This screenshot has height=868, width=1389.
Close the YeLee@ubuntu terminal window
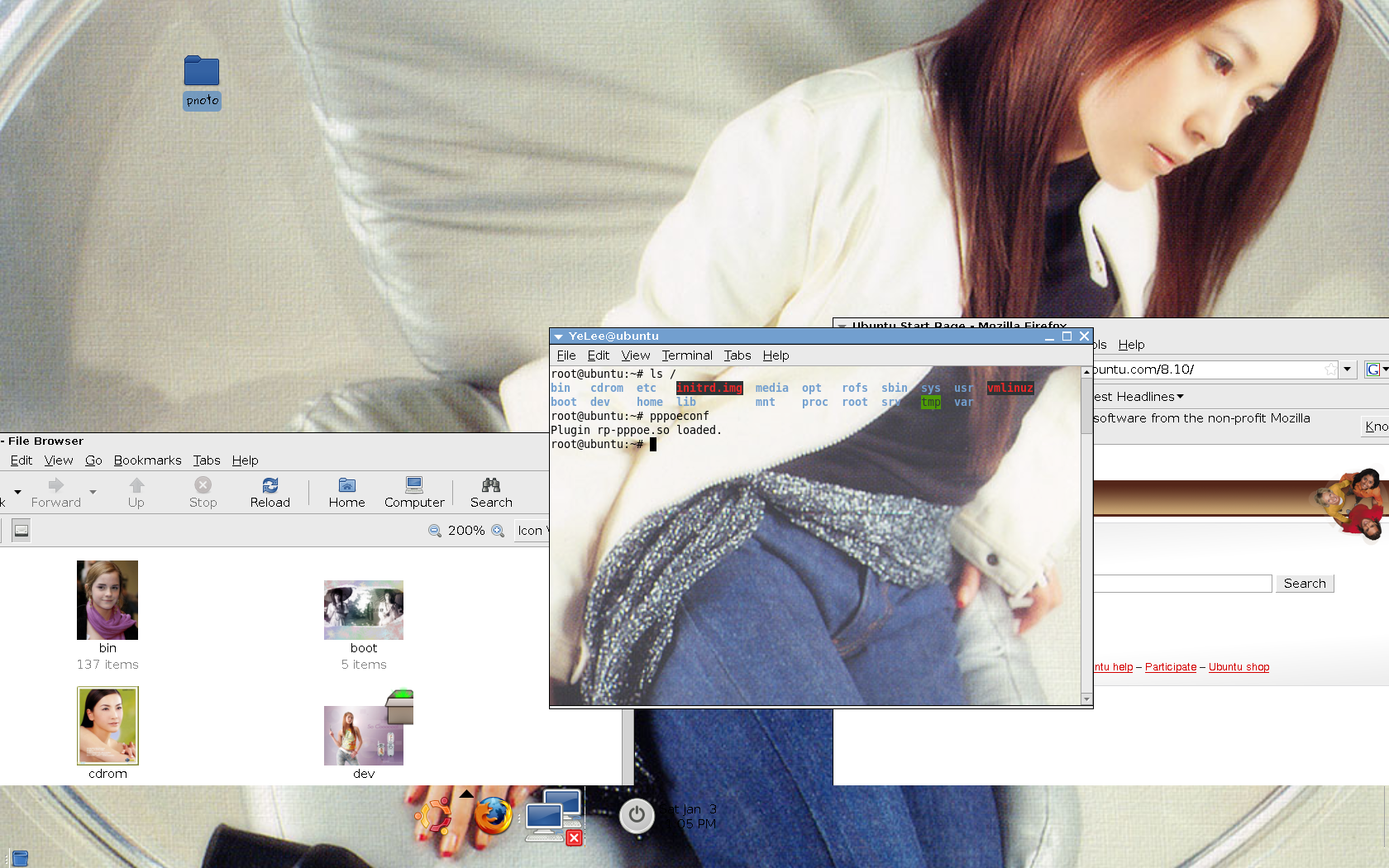tap(1084, 336)
